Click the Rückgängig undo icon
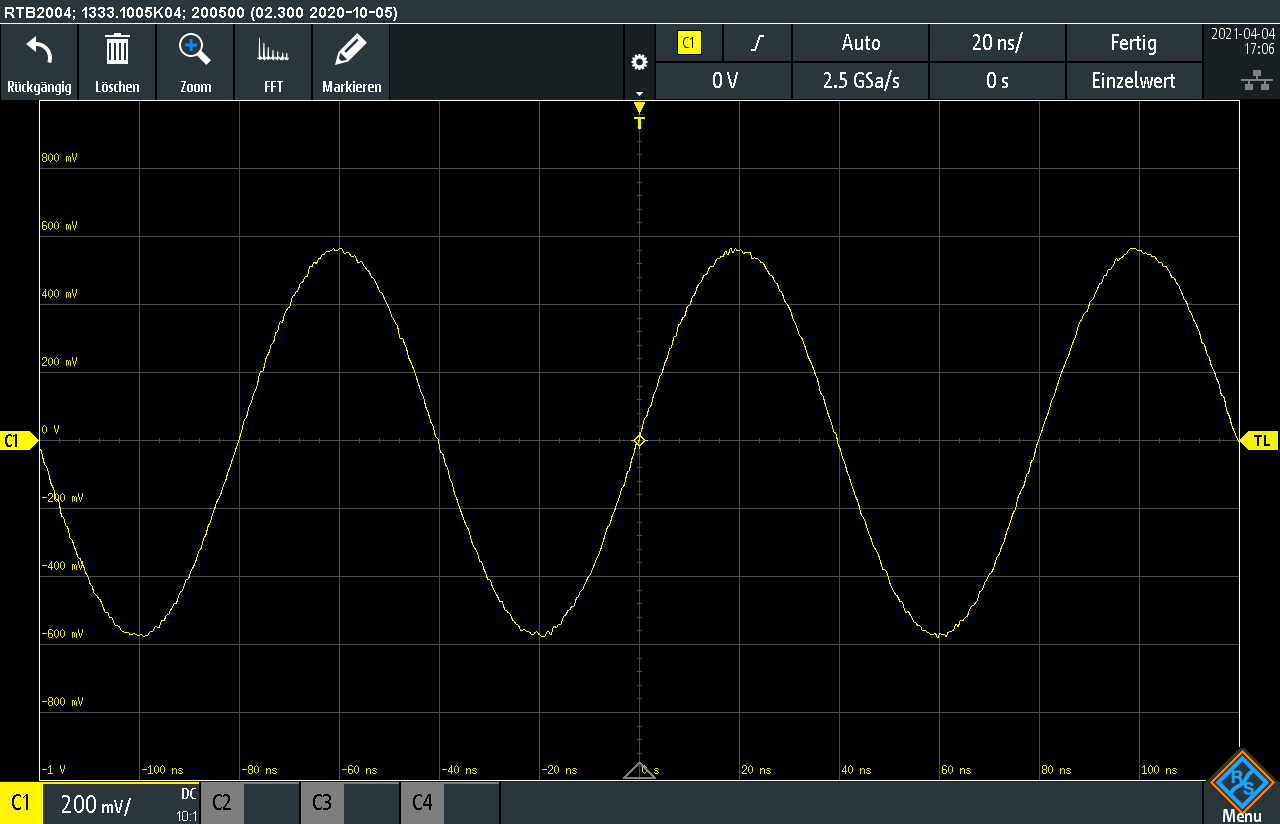The height and width of the screenshot is (824, 1280). tap(39, 48)
